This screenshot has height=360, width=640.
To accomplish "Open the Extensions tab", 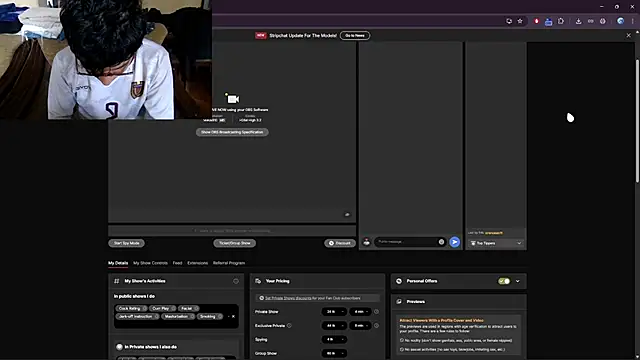I will 198,263.
